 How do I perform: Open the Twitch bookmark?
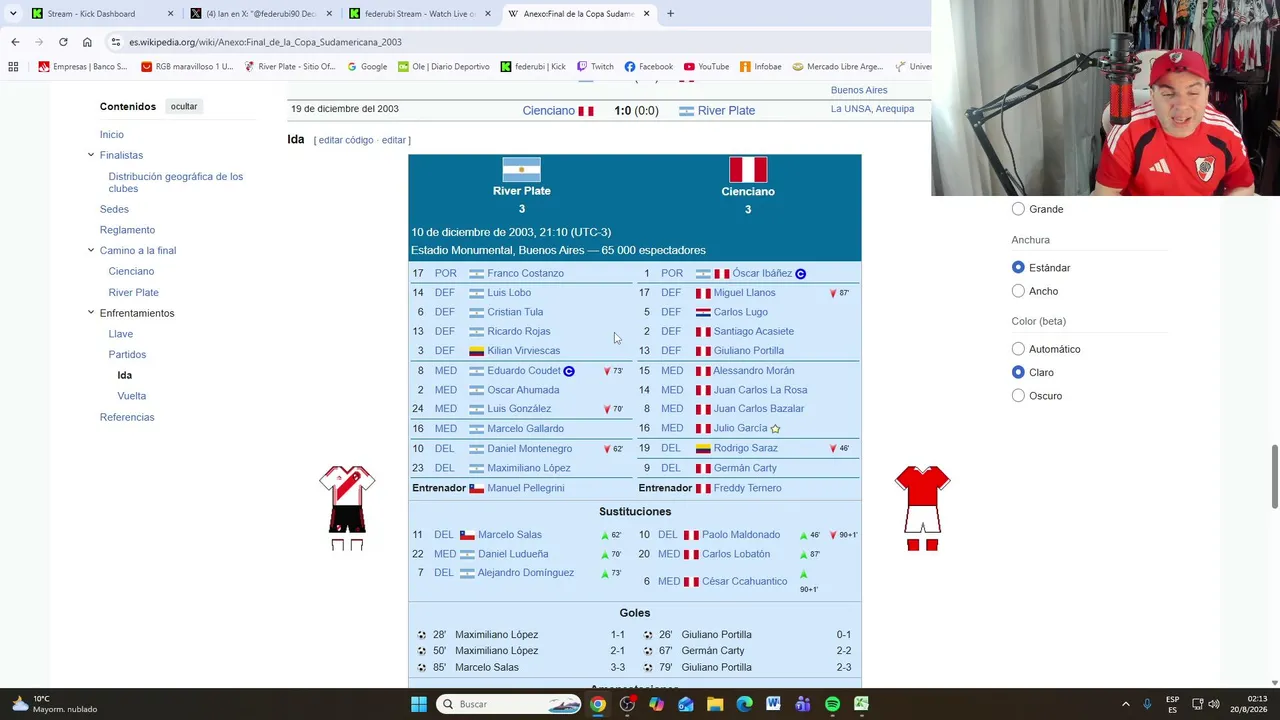click(x=595, y=67)
